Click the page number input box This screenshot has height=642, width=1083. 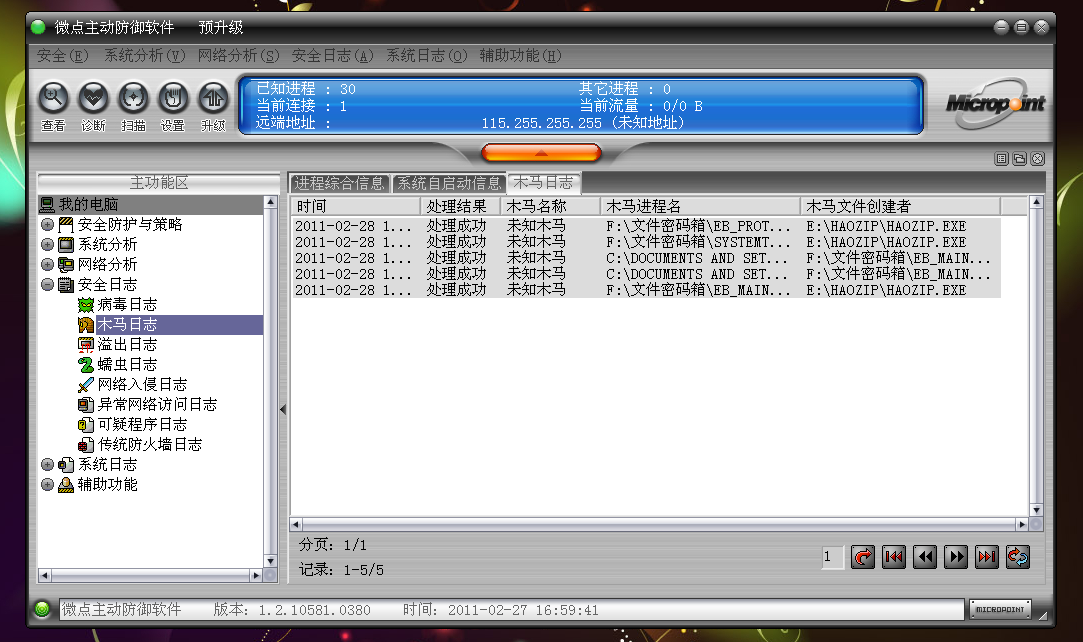pos(832,557)
